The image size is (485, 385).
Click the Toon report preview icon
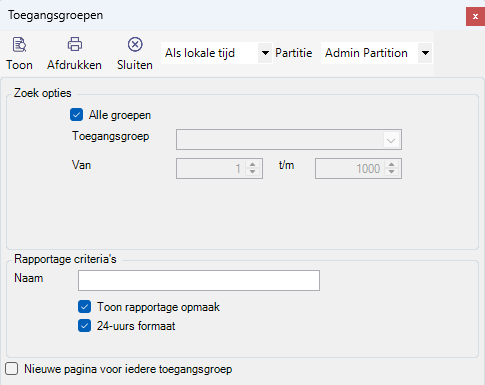[19, 45]
